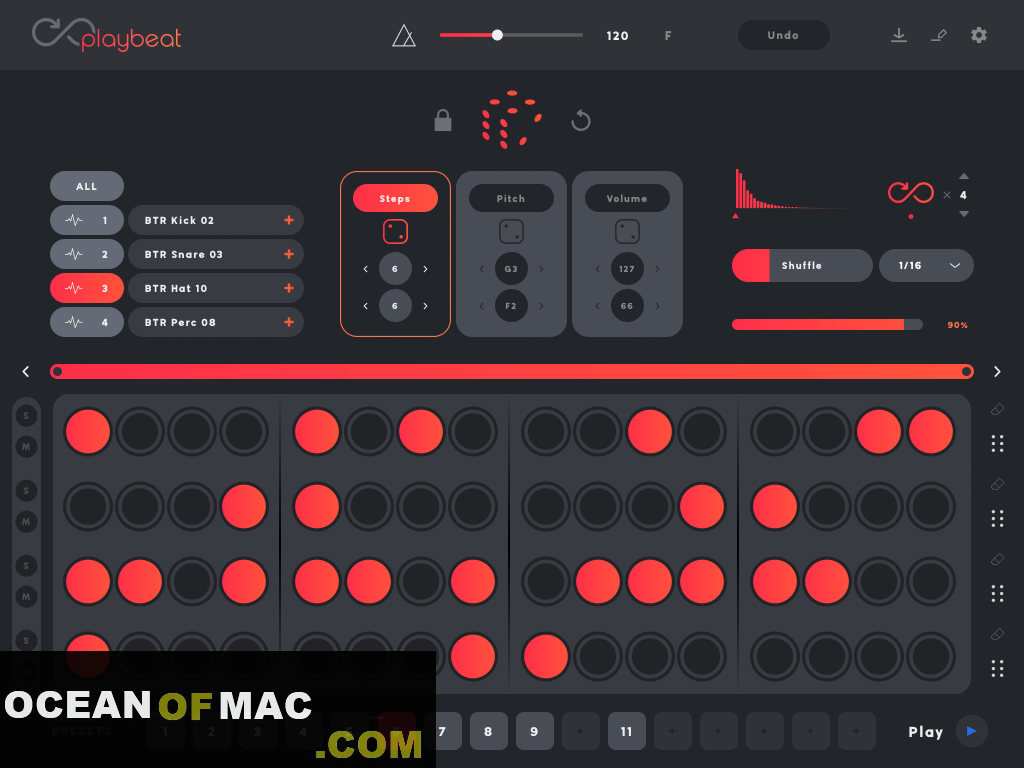Toggle the Shuffle switch
The height and width of the screenshot is (768, 1024).
point(802,266)
